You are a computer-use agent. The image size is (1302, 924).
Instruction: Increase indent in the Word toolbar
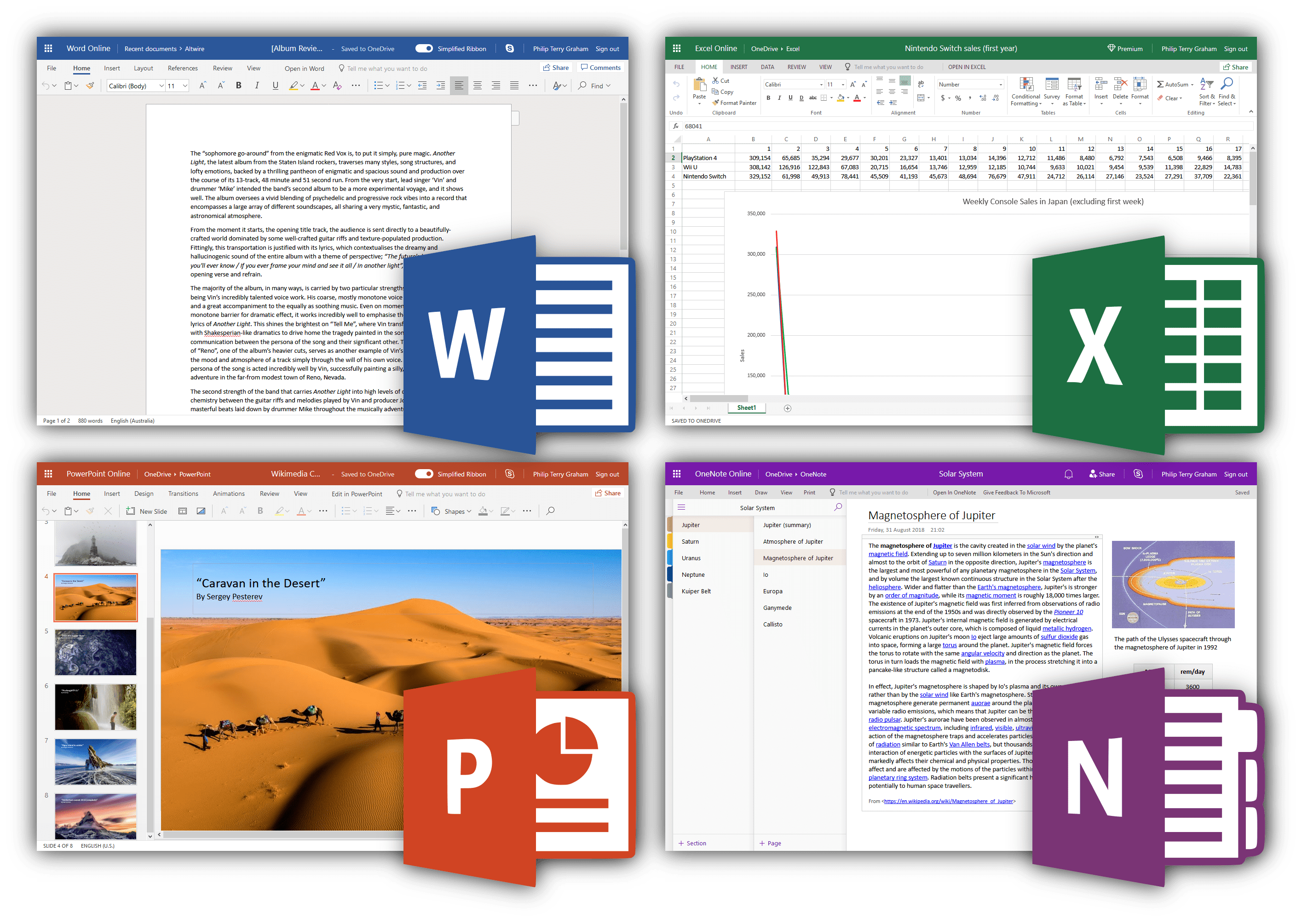(x=440, y=86)
